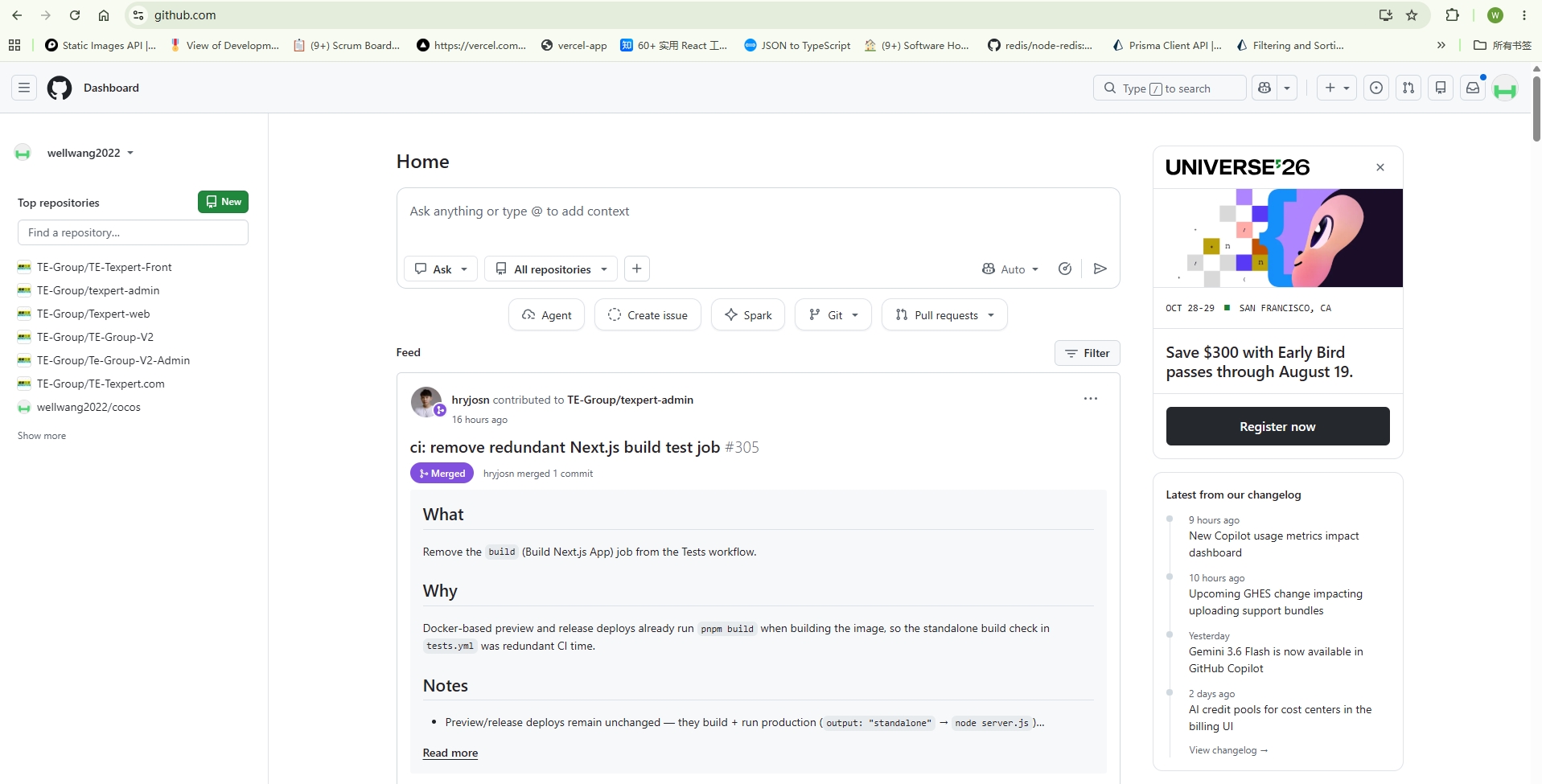Image resolution: width=1542 pixels, height=784 pixels.
Task: Open the Prisma Client API bookmark
Action: pyautogui.click(x=1167, y=45)
